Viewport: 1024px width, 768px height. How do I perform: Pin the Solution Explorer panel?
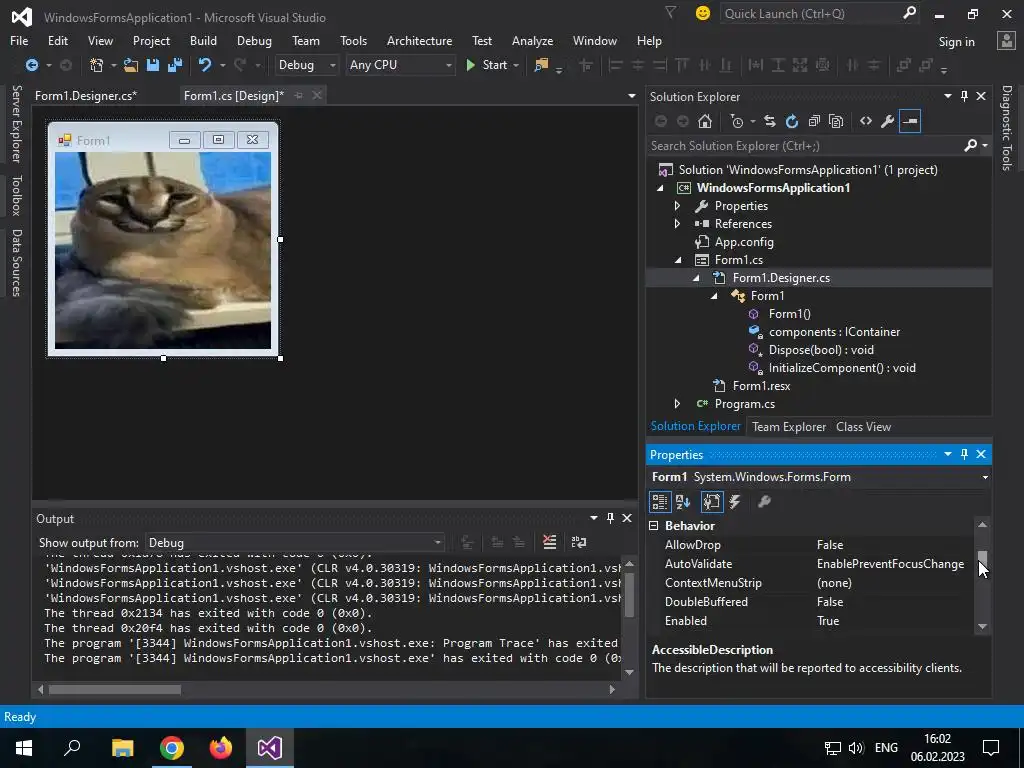tap(965, 96)
